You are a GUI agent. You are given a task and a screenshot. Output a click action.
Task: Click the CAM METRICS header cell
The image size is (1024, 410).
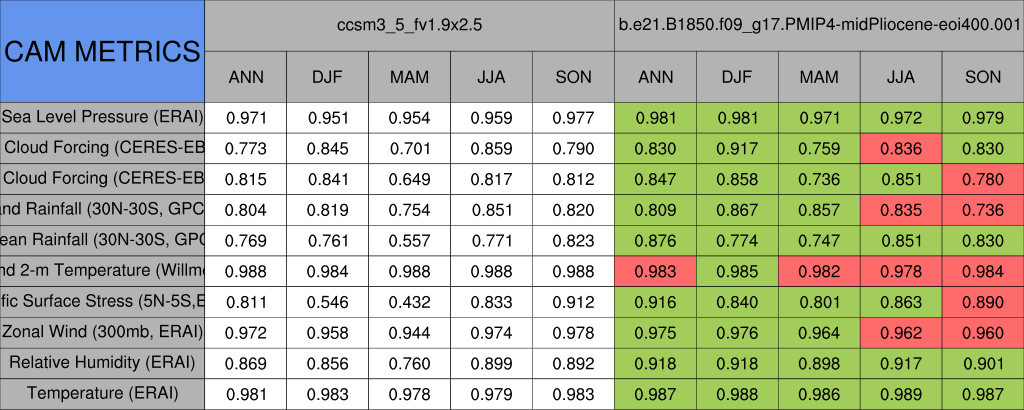click(102, 50)
